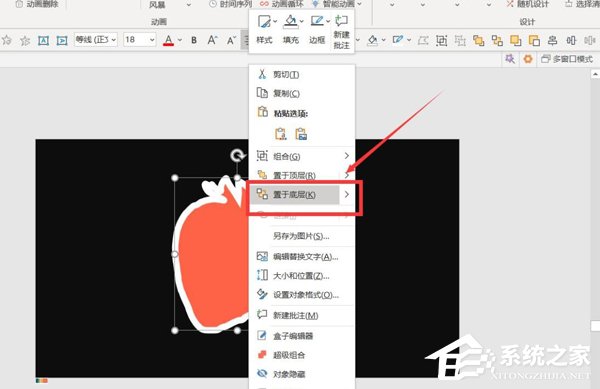
Task: Click the align objects icon in toolbar
Action: point(552,40)
